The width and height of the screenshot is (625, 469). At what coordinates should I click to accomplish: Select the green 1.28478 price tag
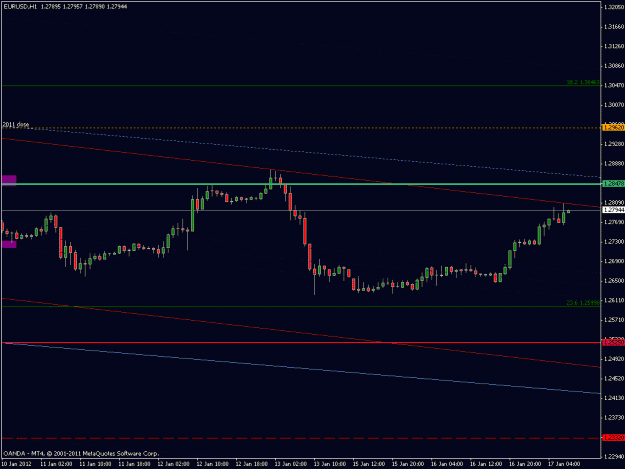[x=613, y=184]
